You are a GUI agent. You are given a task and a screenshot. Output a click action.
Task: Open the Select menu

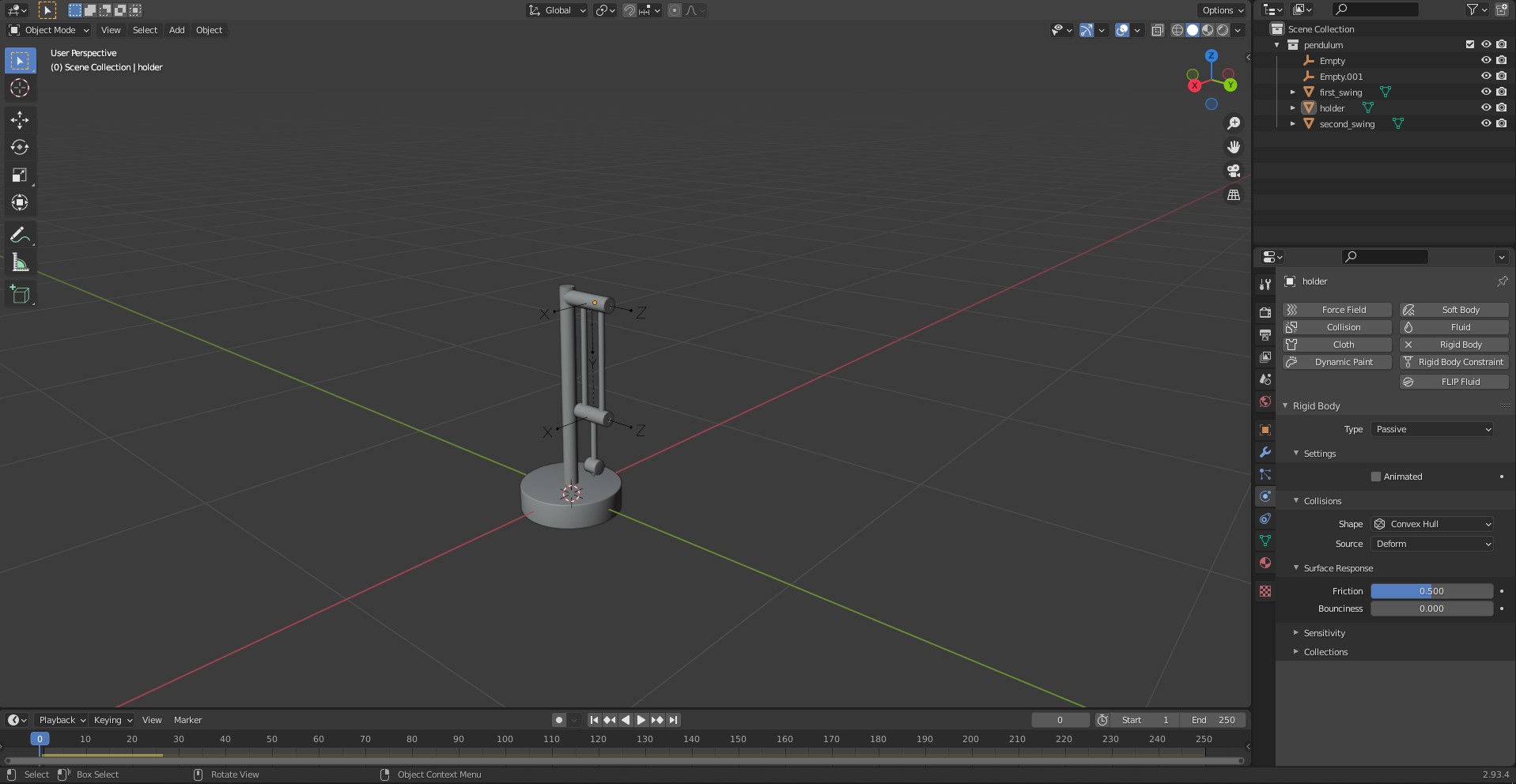tap(145, 30)
